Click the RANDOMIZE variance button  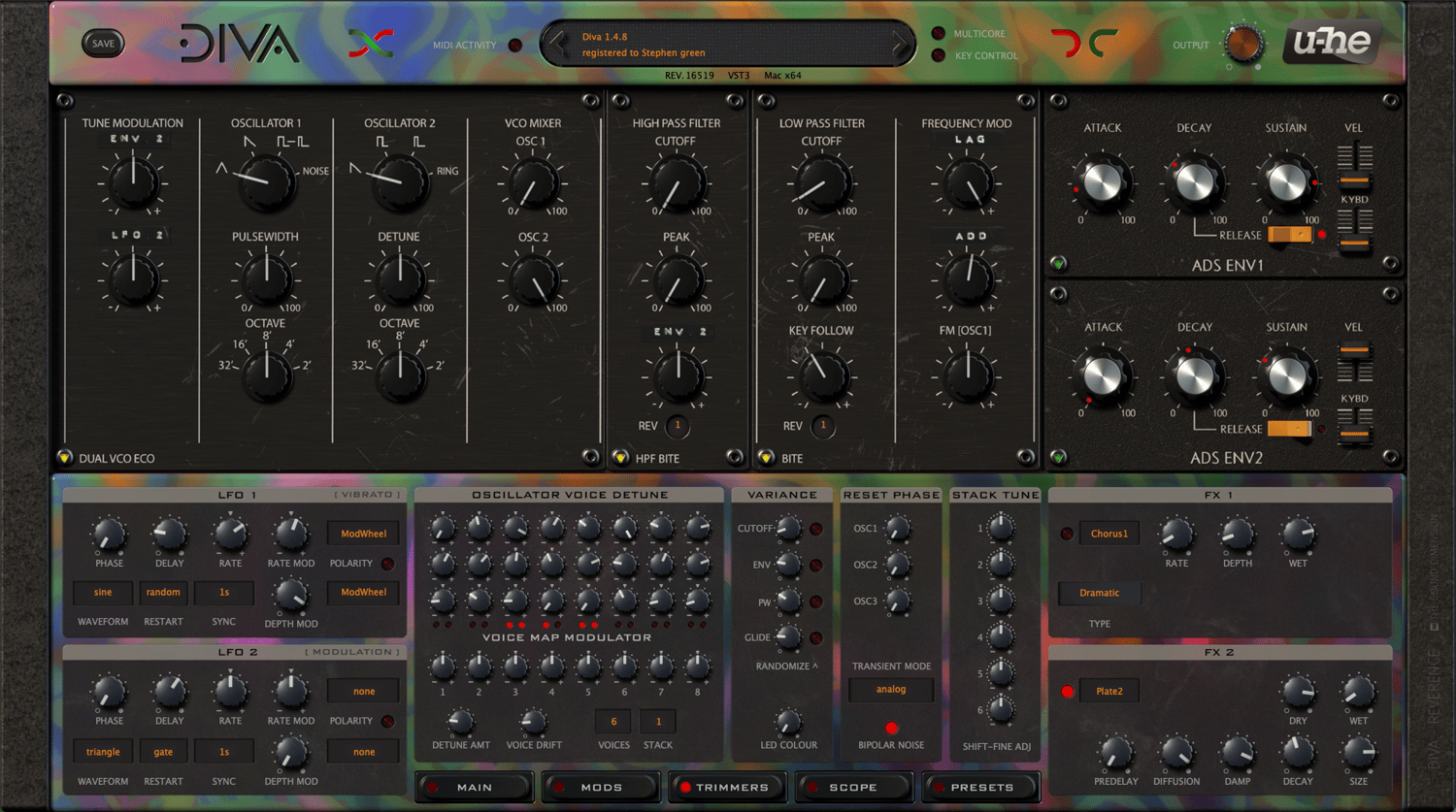[x=786, y=666]
